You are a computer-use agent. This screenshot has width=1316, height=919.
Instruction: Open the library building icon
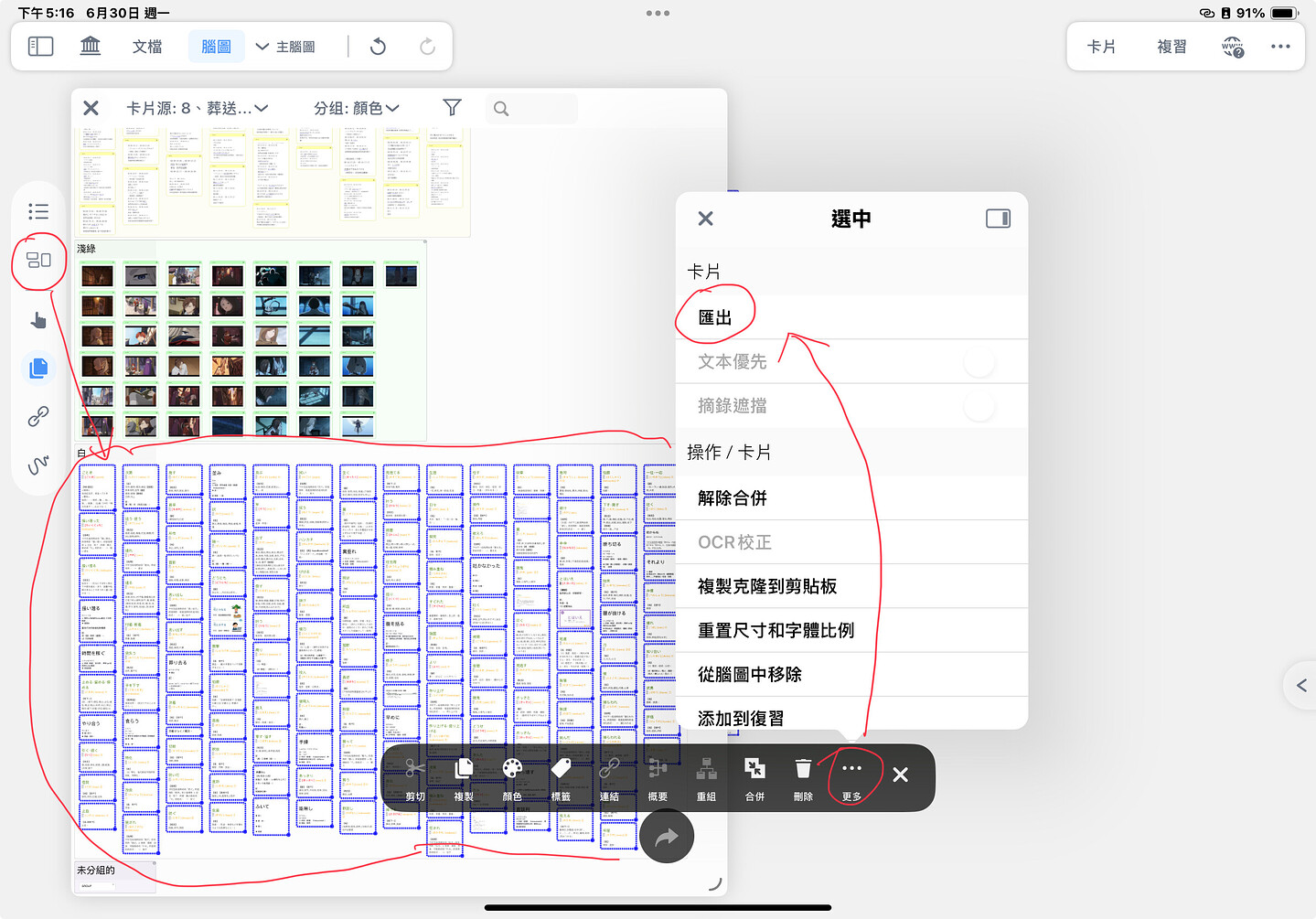click(x=91, y=46)
